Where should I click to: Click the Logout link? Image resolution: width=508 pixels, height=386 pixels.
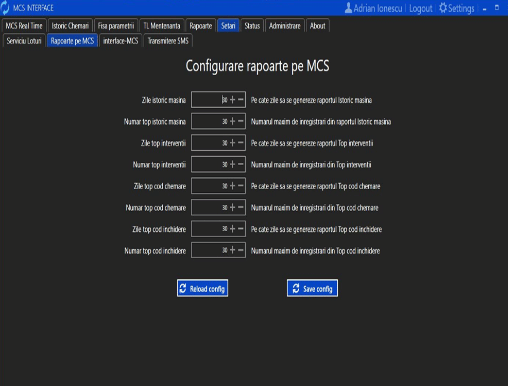[x=421, y=8]
